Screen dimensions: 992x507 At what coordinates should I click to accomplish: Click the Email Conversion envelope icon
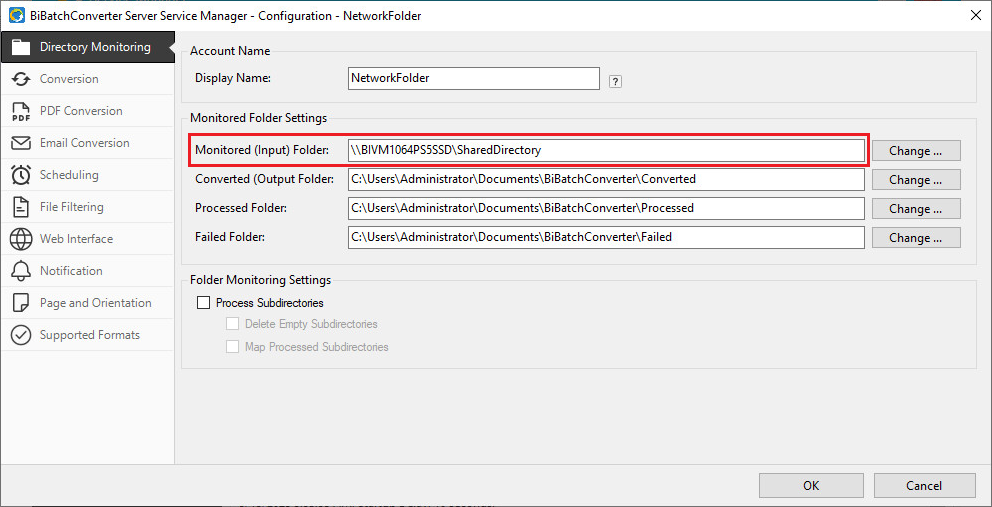21,143
